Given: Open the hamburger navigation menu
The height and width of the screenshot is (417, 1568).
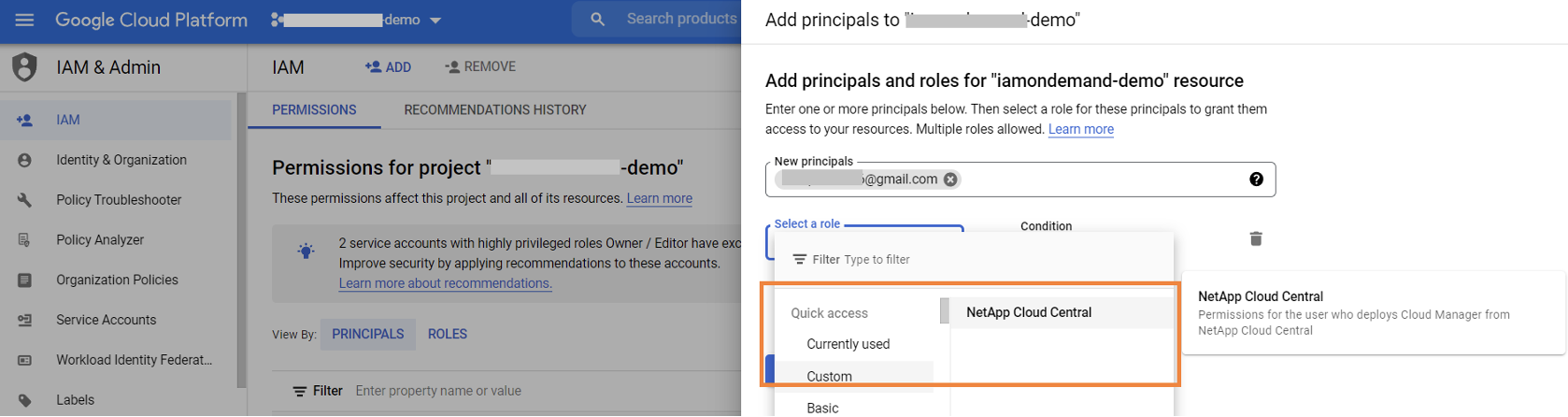Looking at the screenshot, I should [x=24, y=20].
